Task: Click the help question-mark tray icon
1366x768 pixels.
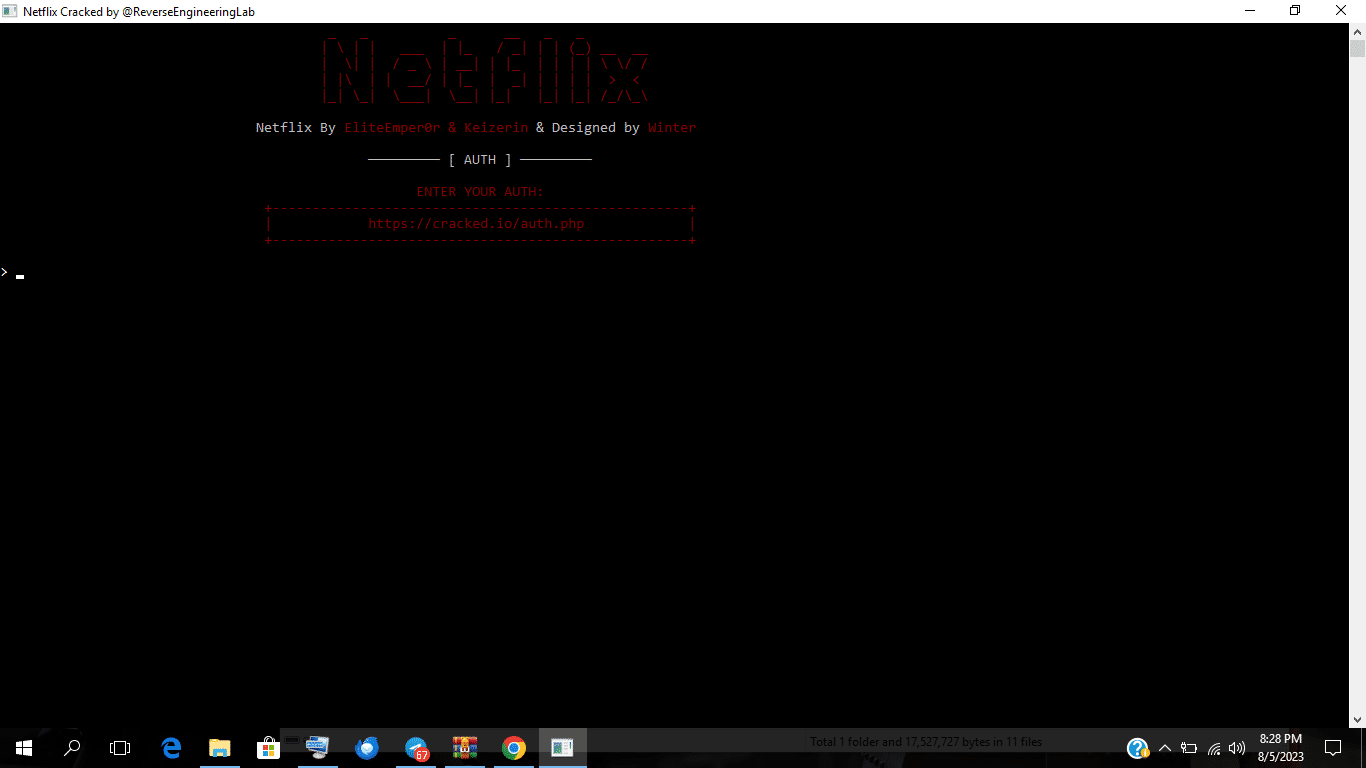Action: (x=1138, y=747)
